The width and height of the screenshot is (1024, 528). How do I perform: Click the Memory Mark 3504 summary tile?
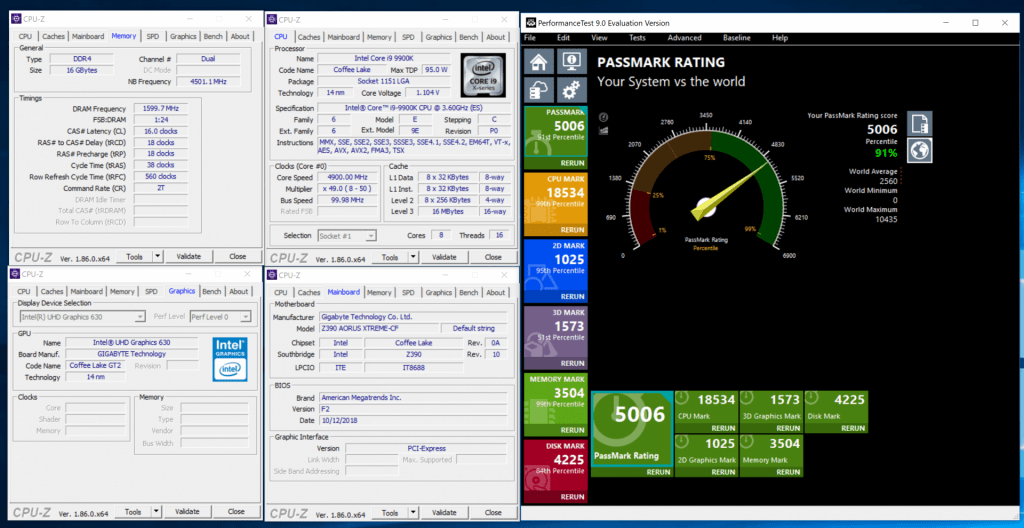point(771,455)
